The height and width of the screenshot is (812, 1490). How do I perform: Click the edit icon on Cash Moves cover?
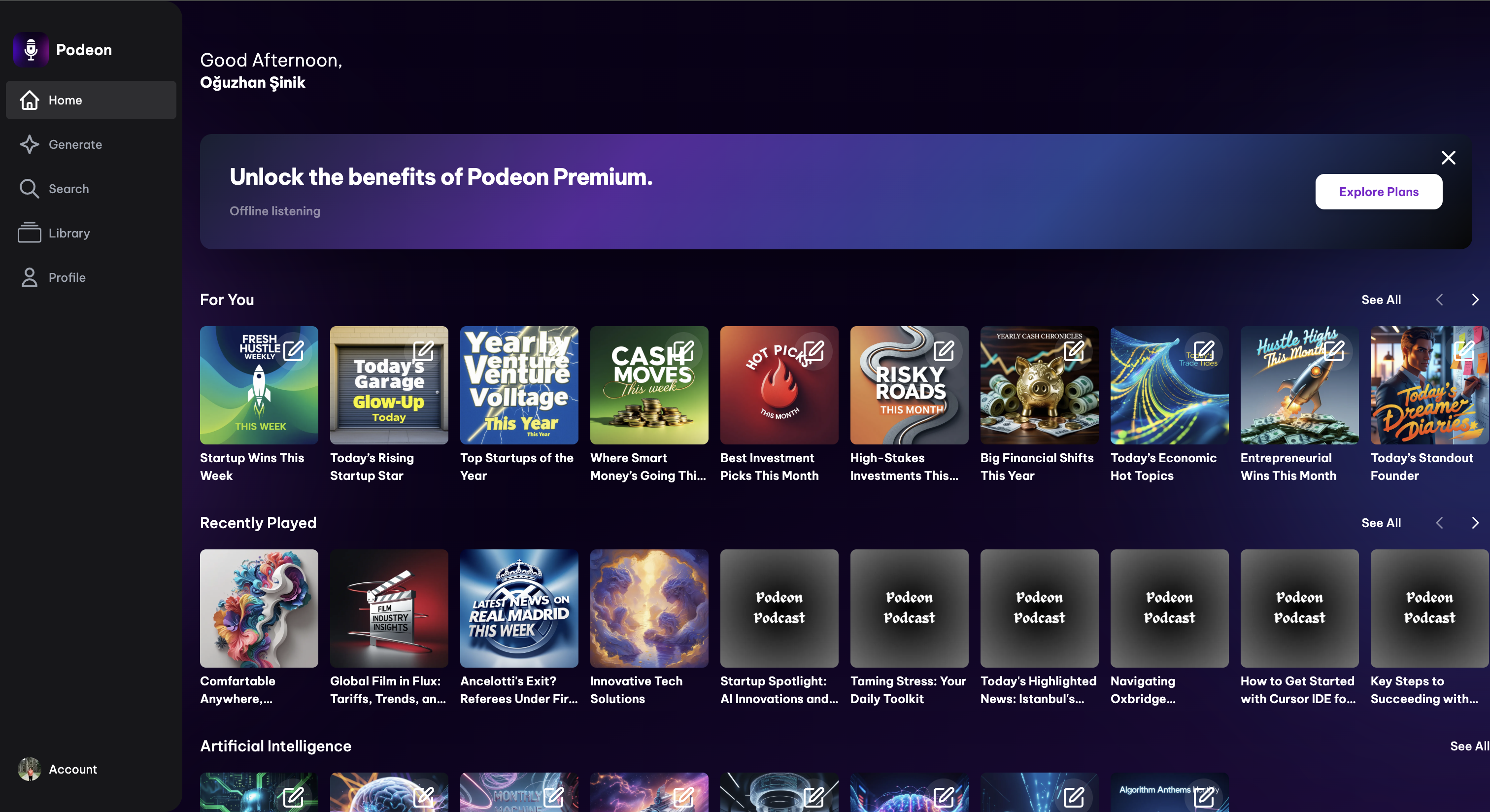tap(683, 350)
